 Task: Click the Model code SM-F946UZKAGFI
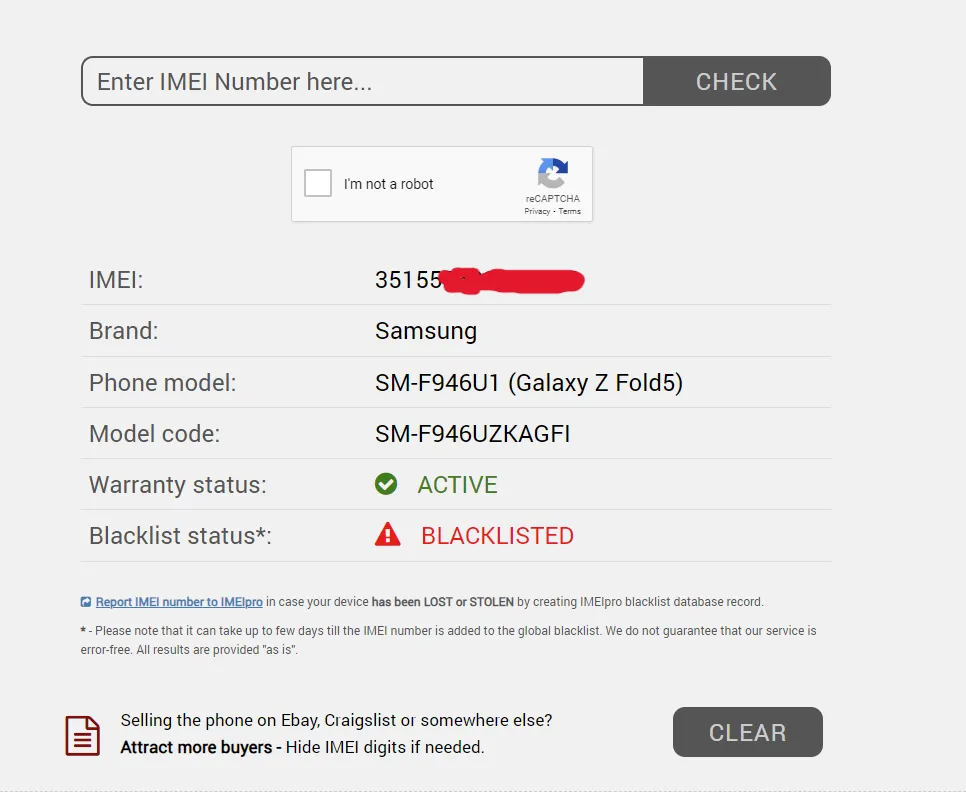click(x=472, y=433)
